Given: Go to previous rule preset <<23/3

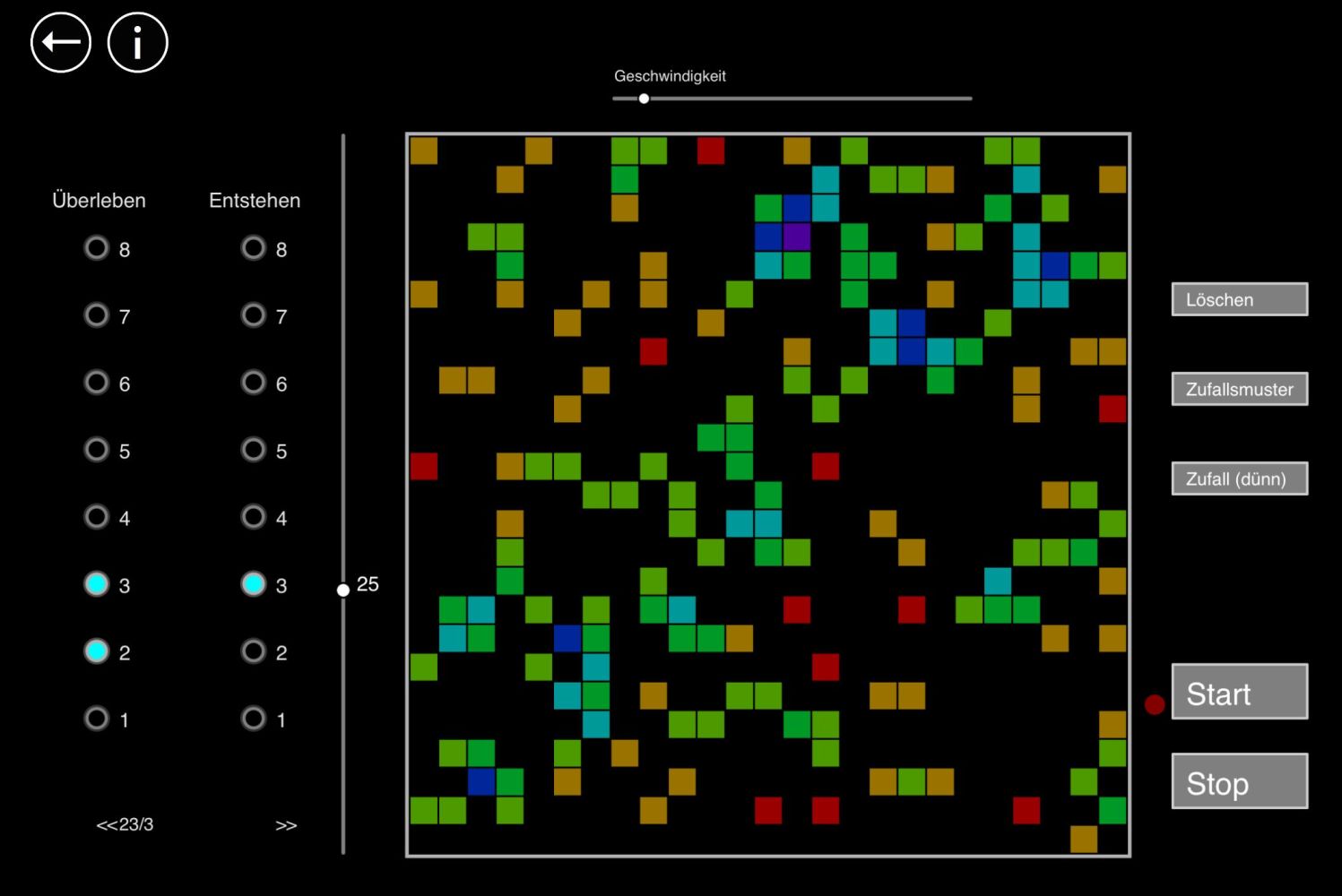Looking at the screenshot, I should [x=125, y=824].
